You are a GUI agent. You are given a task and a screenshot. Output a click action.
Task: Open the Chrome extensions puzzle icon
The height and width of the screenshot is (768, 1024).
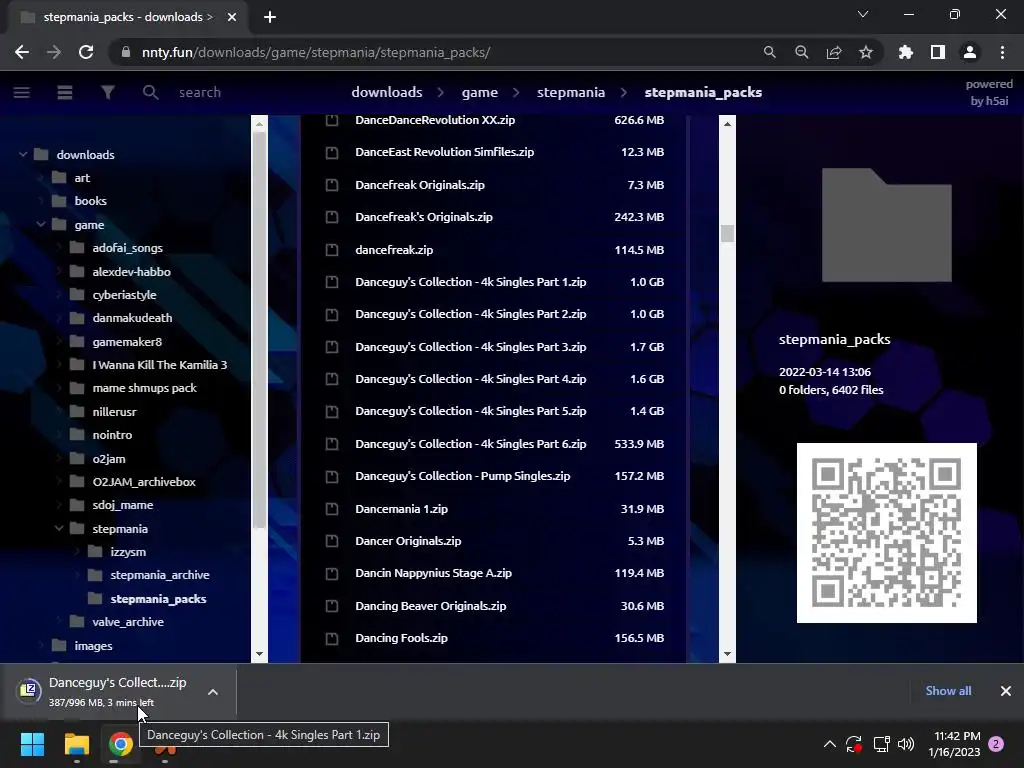tap(905, 52)
